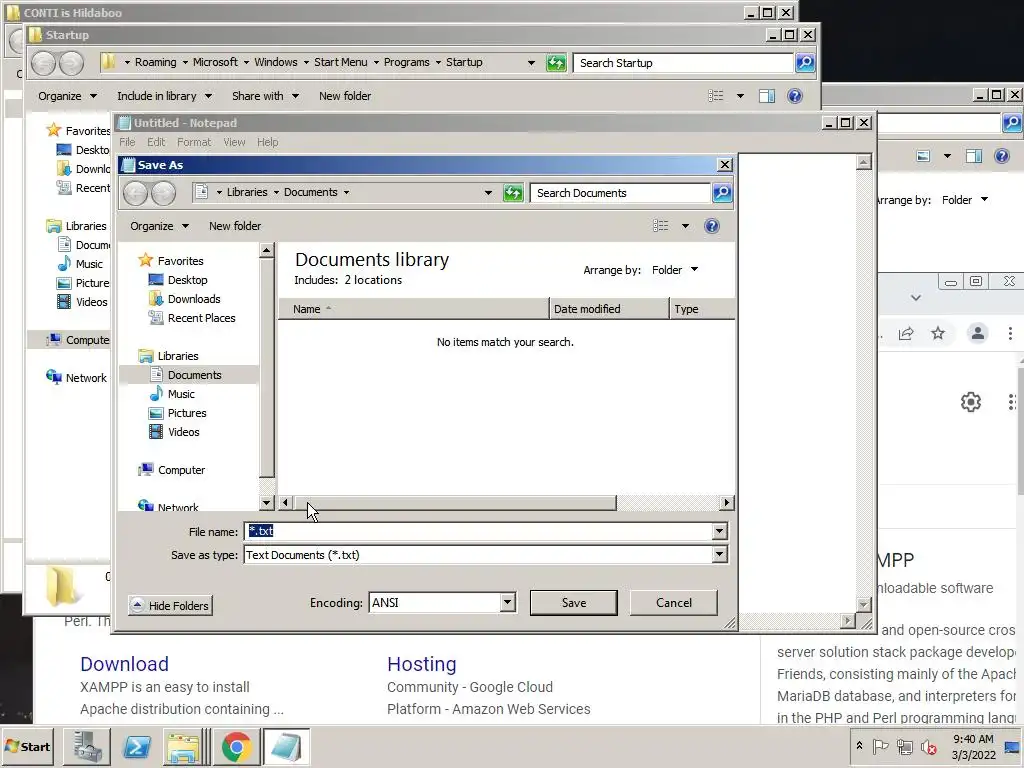Click the Search Startup field

683,63
